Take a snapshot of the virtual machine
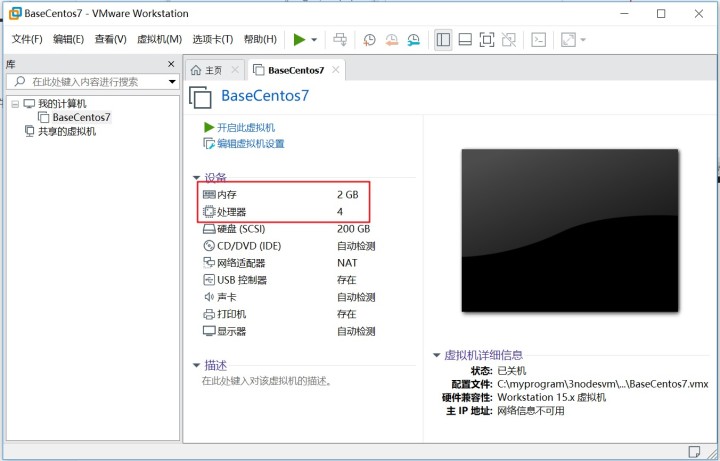Image resolution: width=720 pixels, height=461 pixels. point(369,40)
